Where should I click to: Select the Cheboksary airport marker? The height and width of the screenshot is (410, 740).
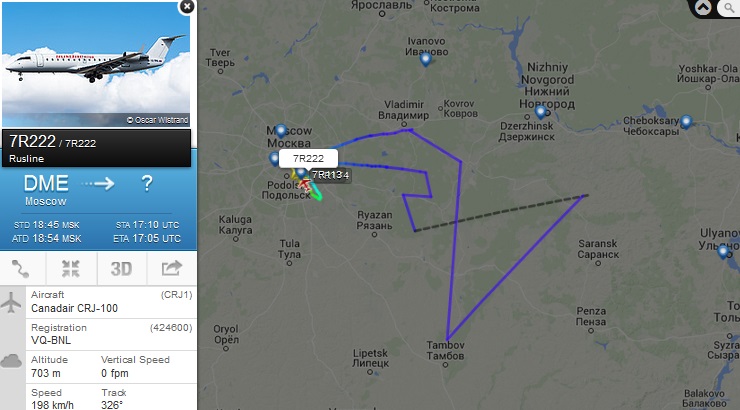686,122
